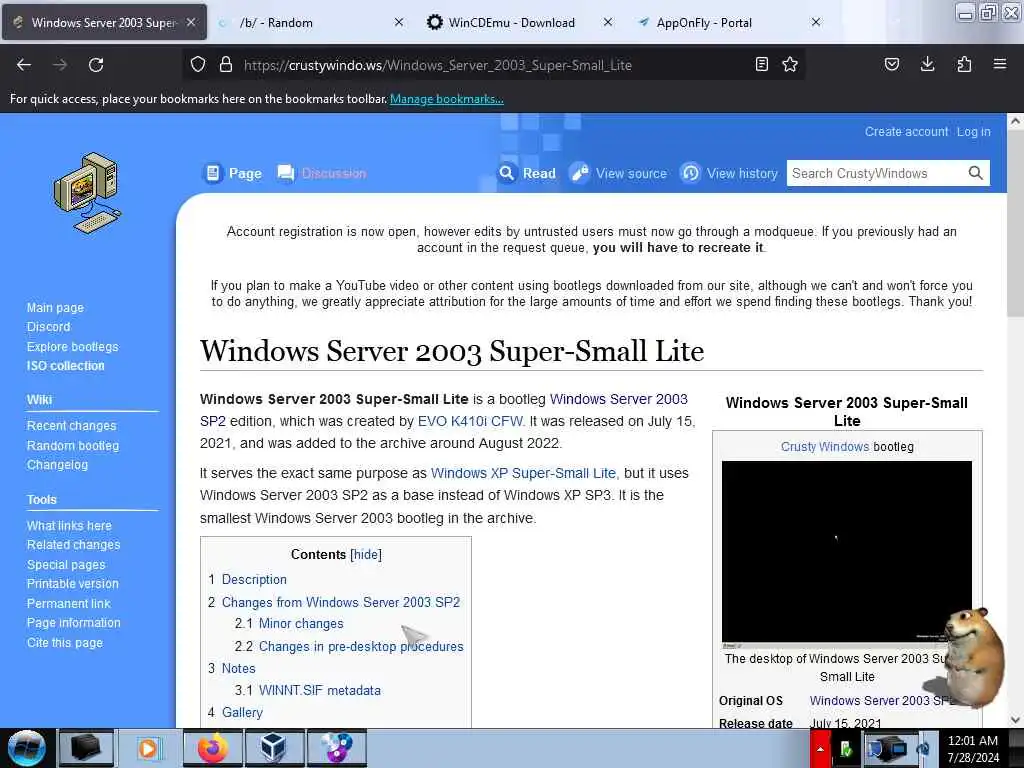Viewport: 1024px width, 768px height.
Task: Click Create account link
Action: tap(906, 131)
